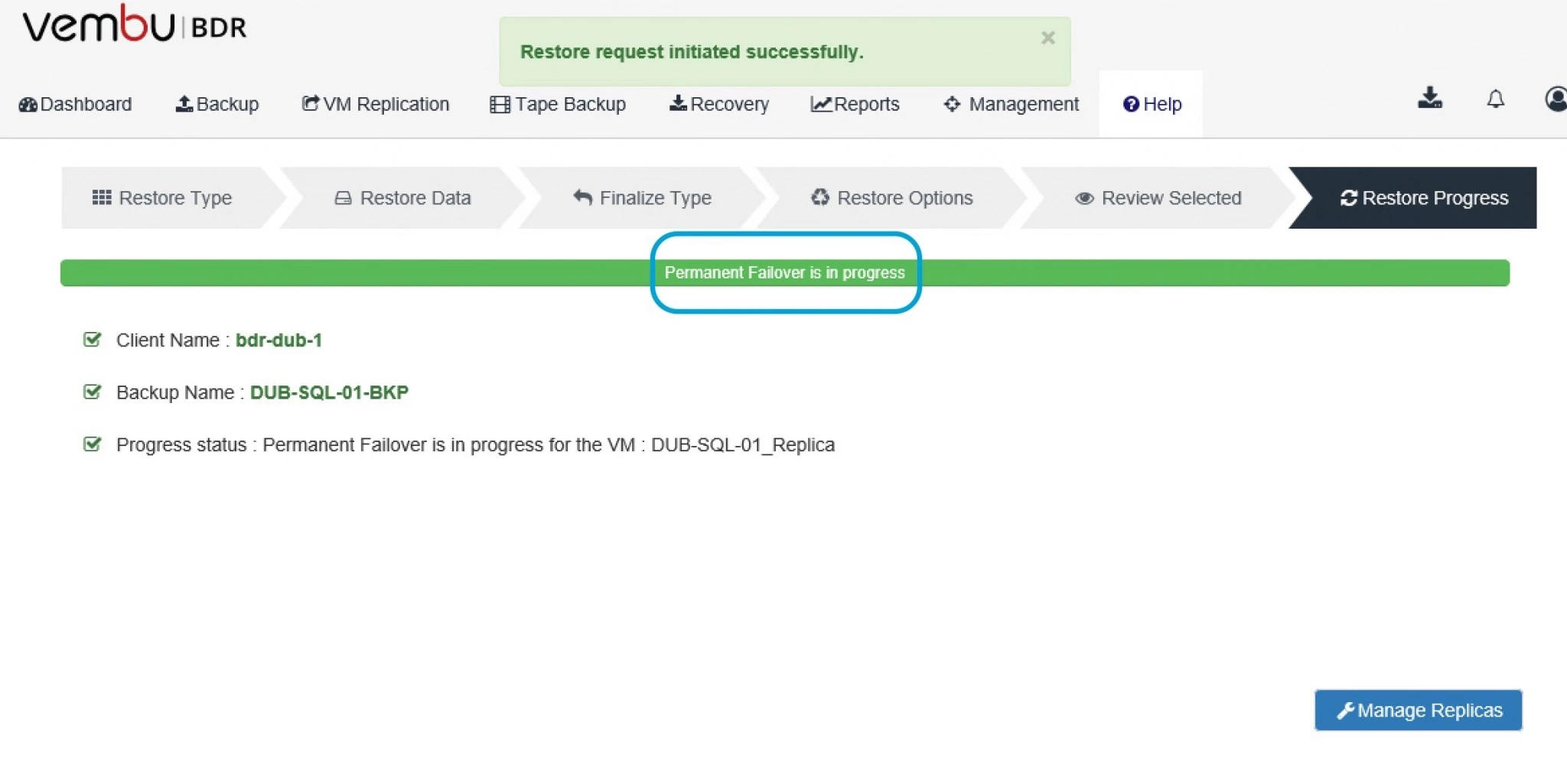
Task: Click the Help question mark icon
Action: tap(1130, 104)
